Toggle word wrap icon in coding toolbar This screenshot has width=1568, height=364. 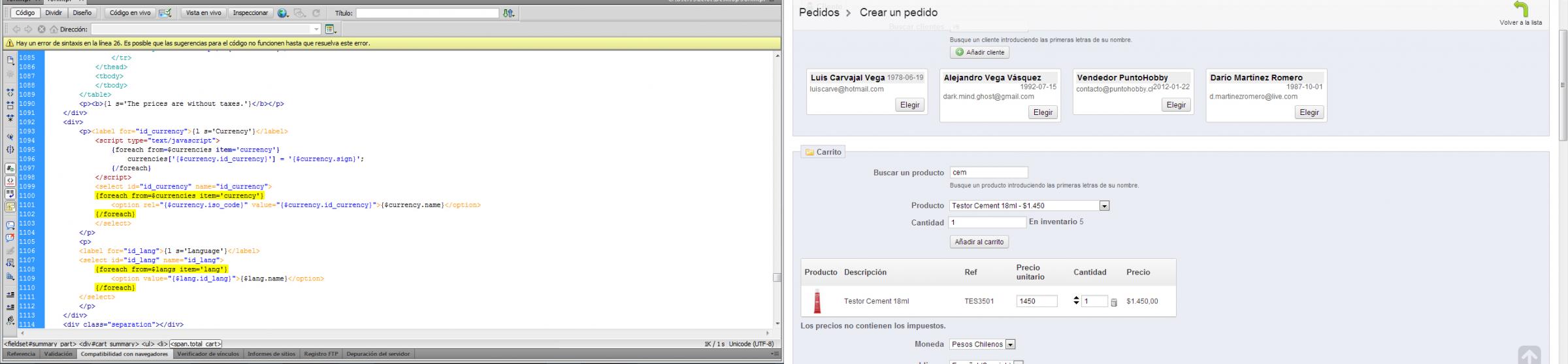(x=10, y=193)
